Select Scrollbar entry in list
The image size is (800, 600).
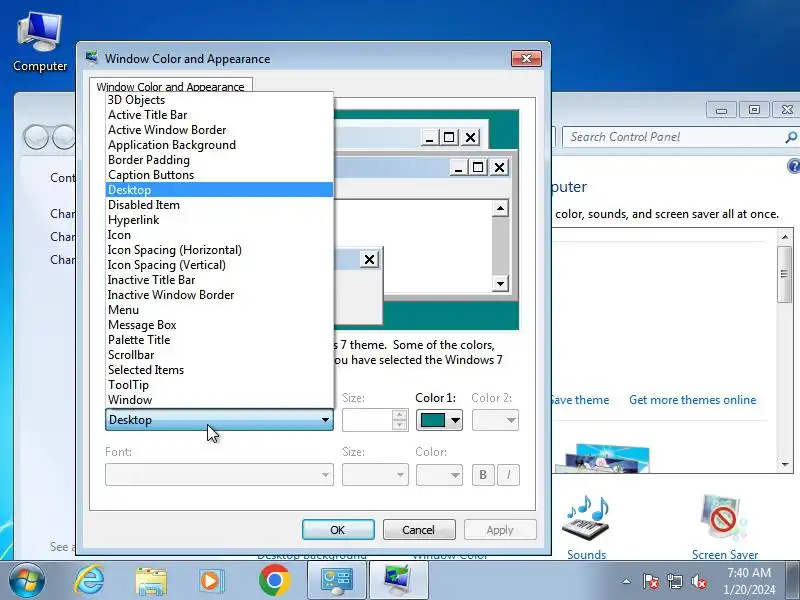tap(219, 355)
